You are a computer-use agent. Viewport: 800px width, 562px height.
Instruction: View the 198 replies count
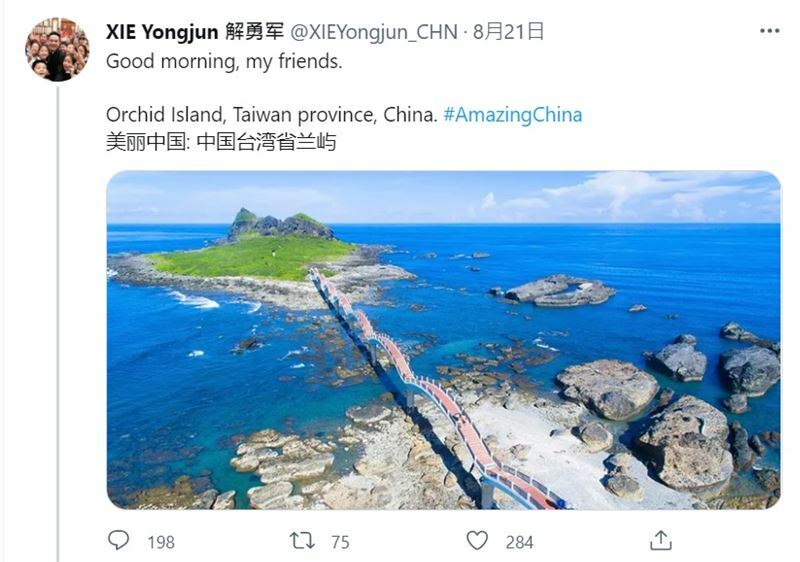[x=161, y=542]
